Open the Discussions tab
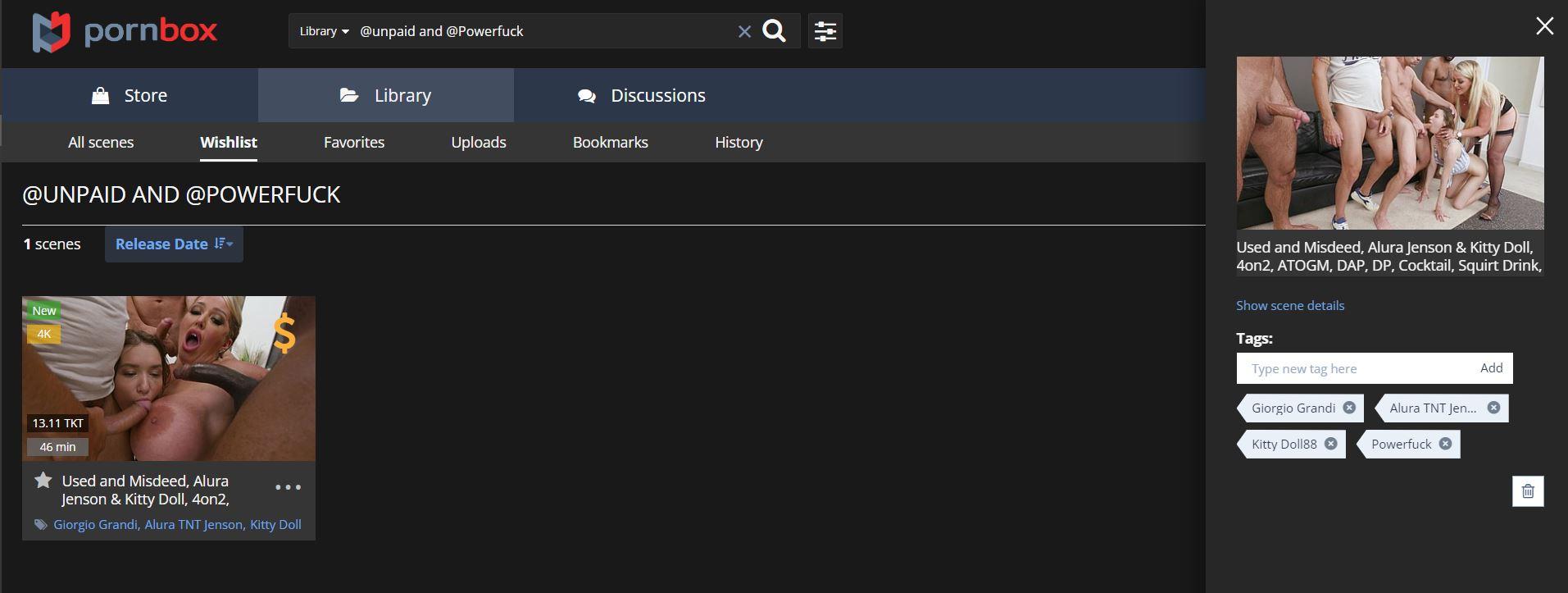Screen dimensions: 1568x593 tap(641, 95)
